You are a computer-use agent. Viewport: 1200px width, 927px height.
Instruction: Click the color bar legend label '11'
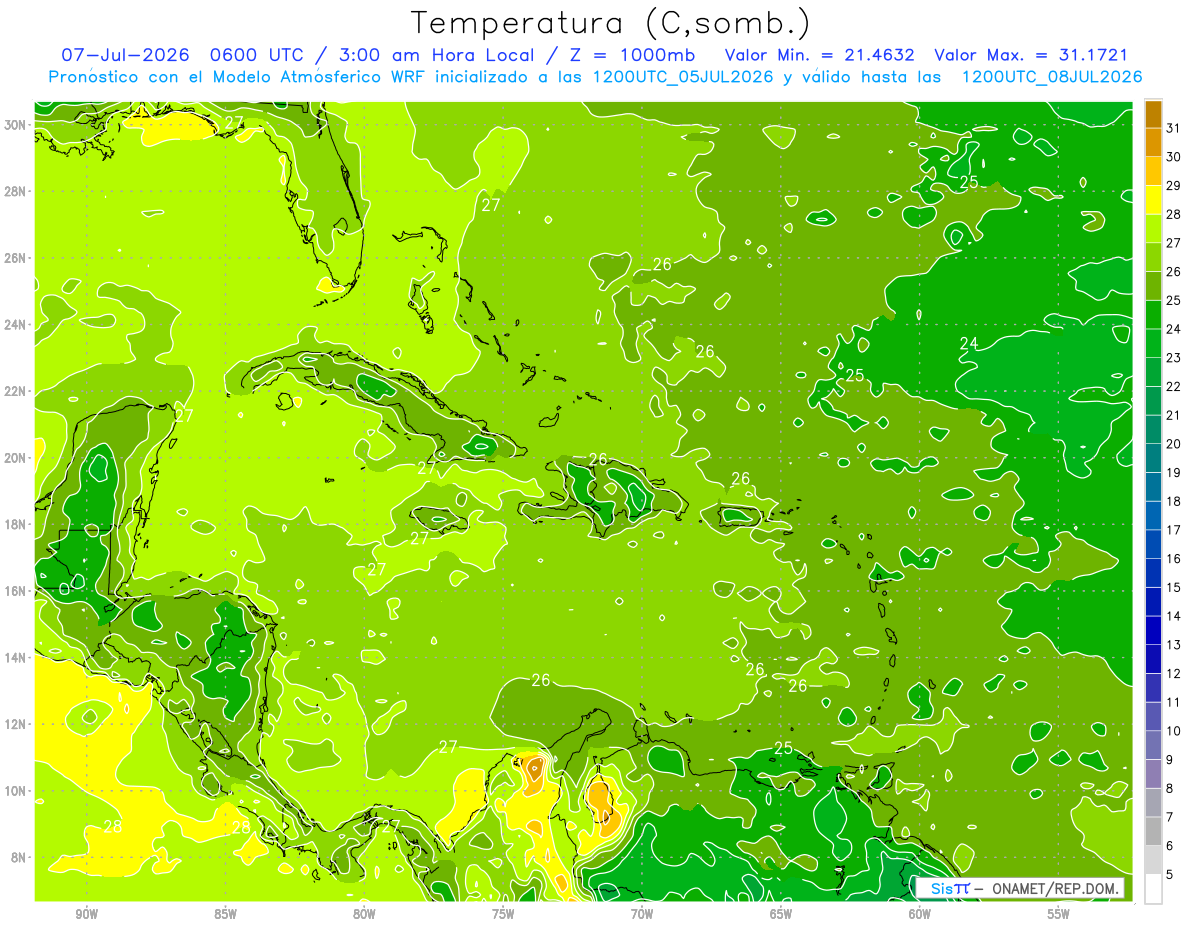1174,701
